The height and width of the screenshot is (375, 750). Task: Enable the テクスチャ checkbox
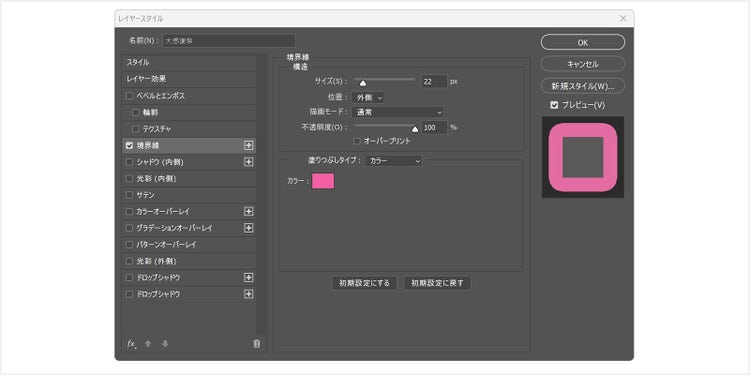[136, 129]
